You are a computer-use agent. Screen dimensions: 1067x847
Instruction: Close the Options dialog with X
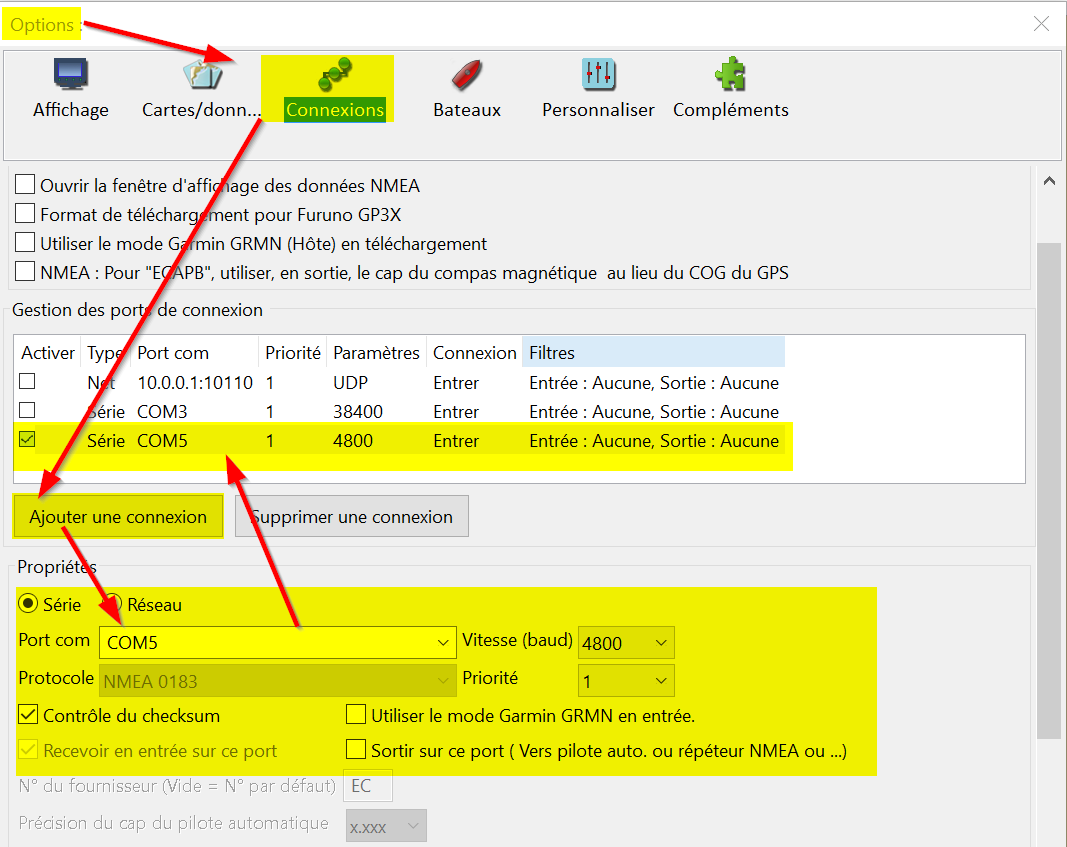pos(1041,24)
